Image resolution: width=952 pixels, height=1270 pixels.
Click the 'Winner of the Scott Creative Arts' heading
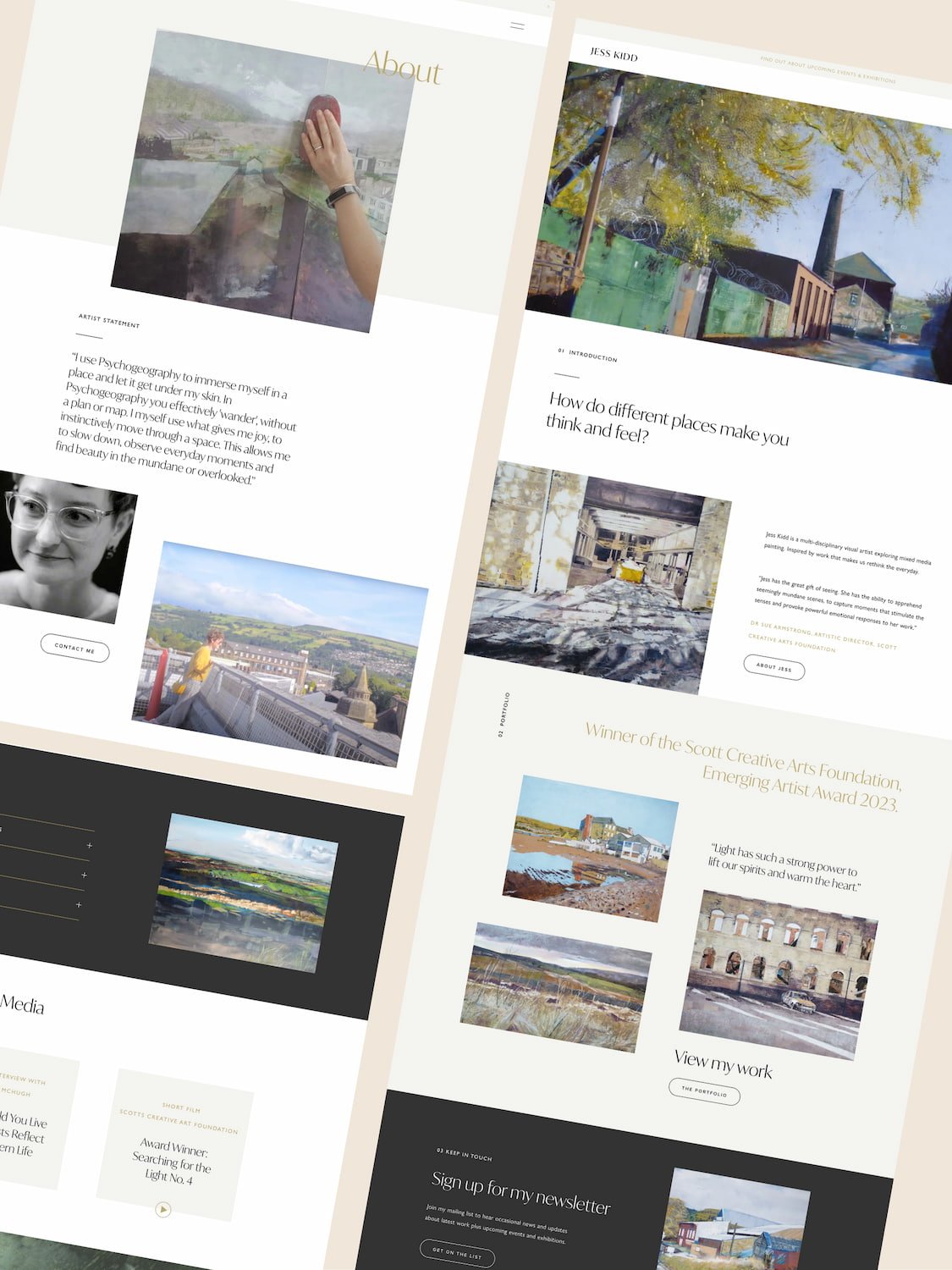click(742, 766)
